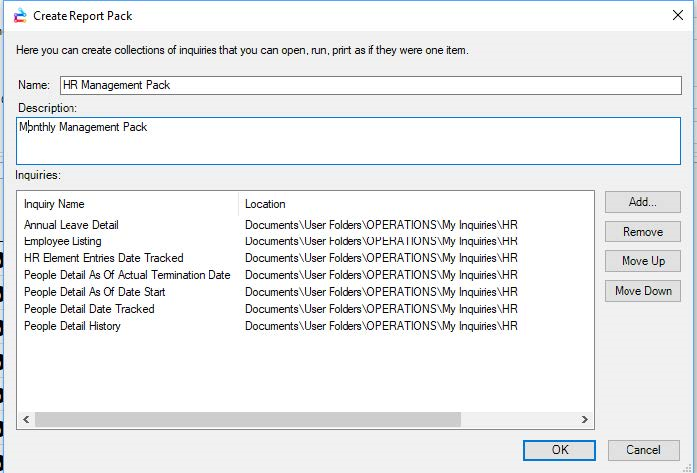Select the People Detail History inquiry
Viewport: 697px width, 473px height.
pos(72,326)
